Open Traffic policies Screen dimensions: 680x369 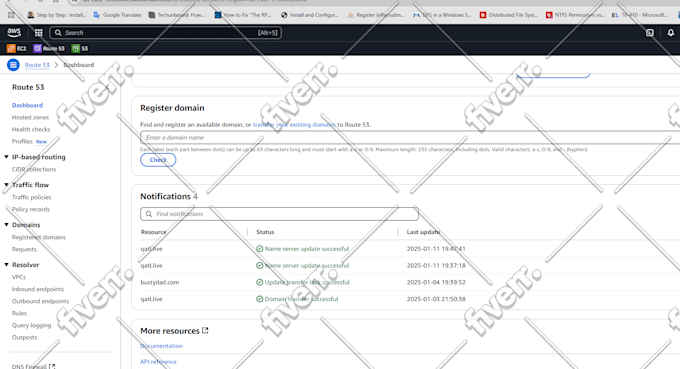[31, 197]
